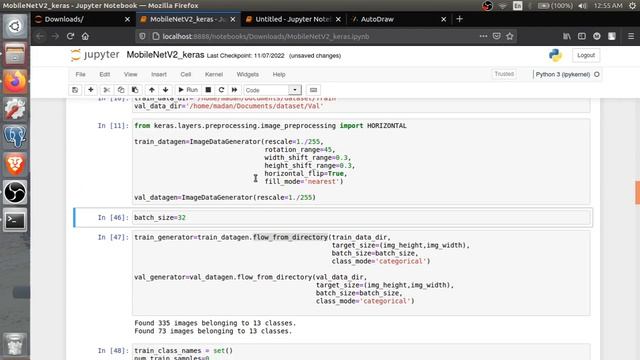Open Brave browser from the dock

[15, 164]
